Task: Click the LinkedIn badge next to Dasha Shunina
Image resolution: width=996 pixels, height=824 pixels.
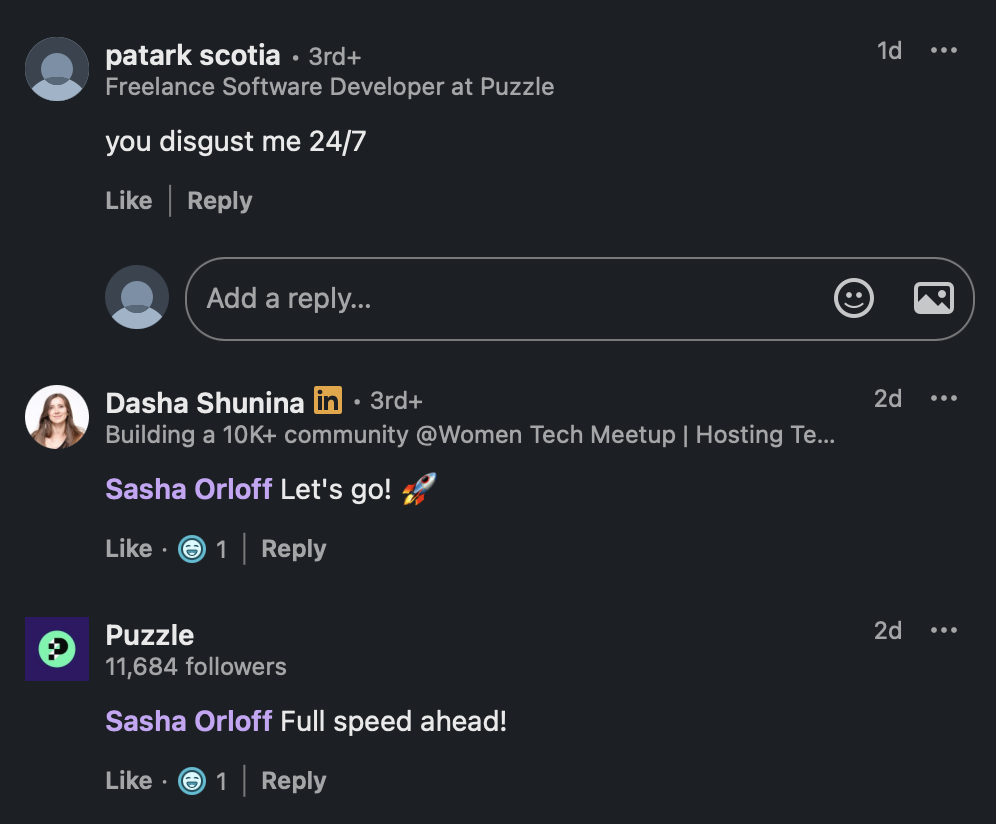Action: pos(328,401)
